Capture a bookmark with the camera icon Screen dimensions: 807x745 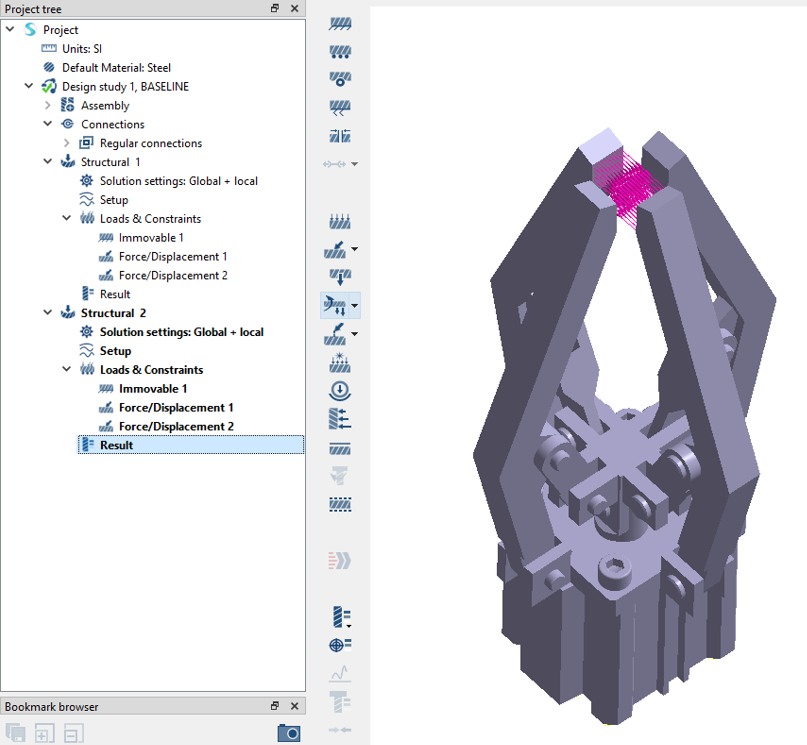(288, 734)
